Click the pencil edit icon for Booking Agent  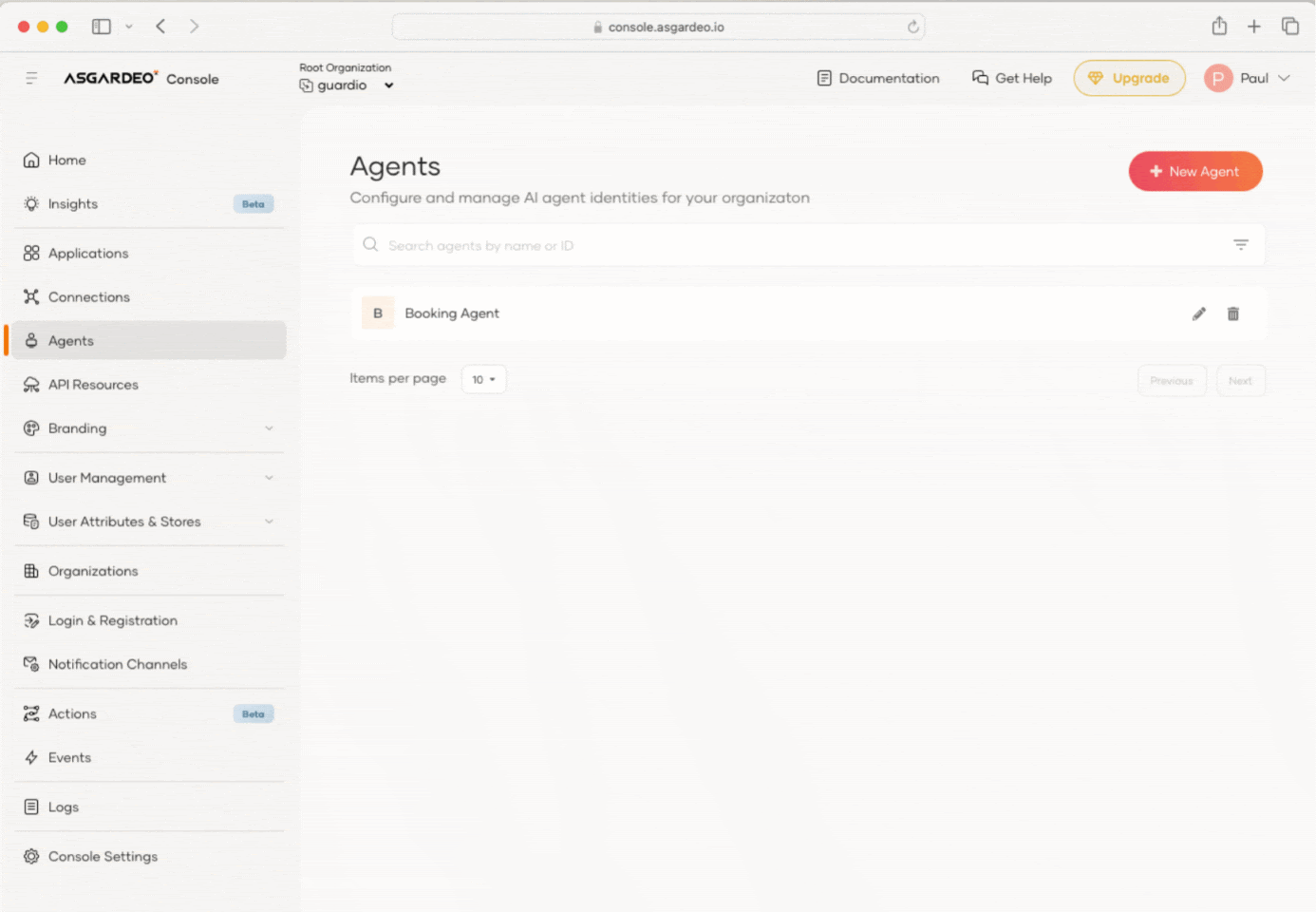[1198, 313]
